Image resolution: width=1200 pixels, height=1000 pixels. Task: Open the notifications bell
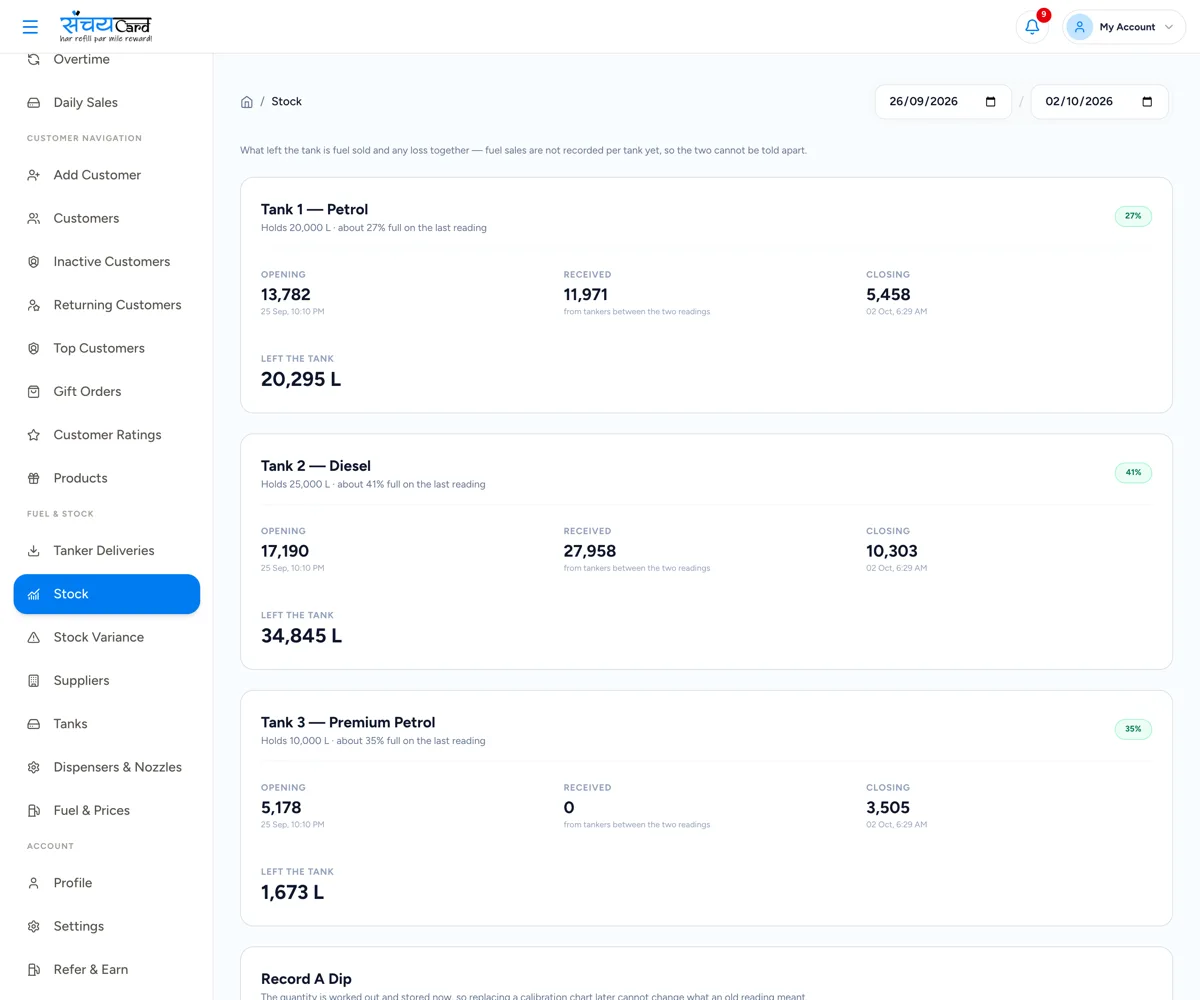(x=1032, y=27)
